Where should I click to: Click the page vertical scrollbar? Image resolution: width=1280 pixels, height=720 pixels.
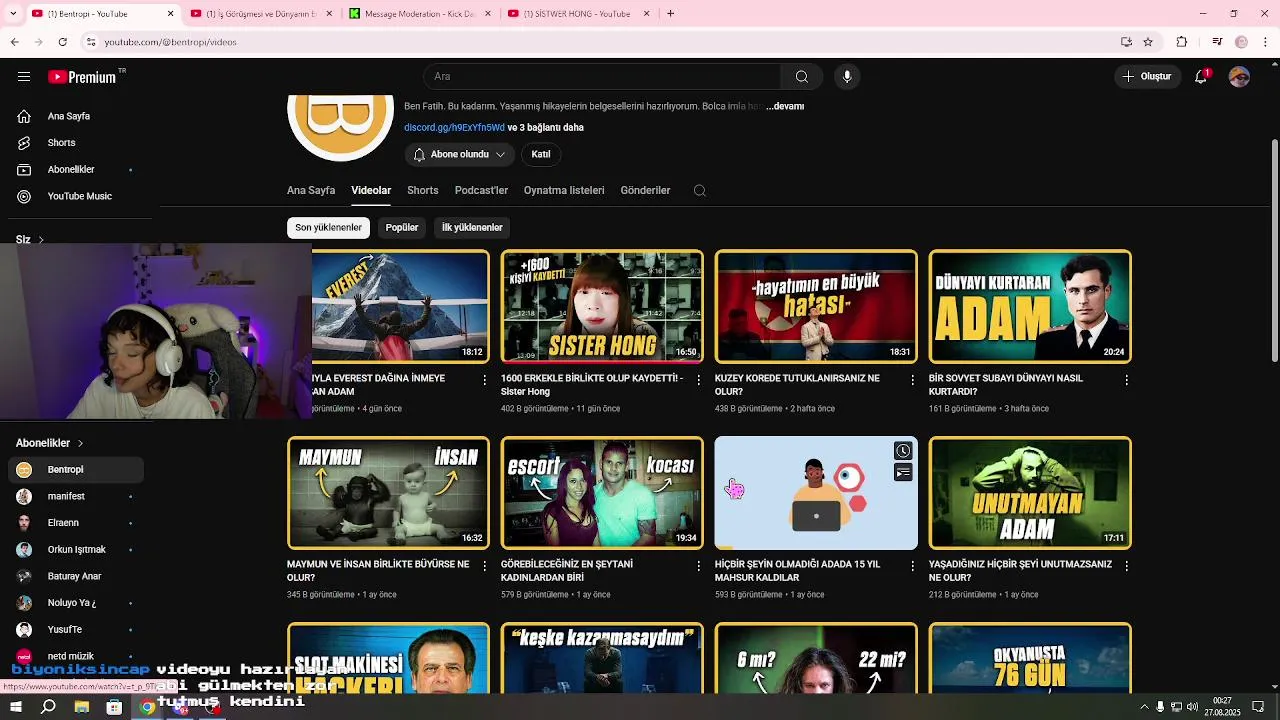(x=1274, y=250)
